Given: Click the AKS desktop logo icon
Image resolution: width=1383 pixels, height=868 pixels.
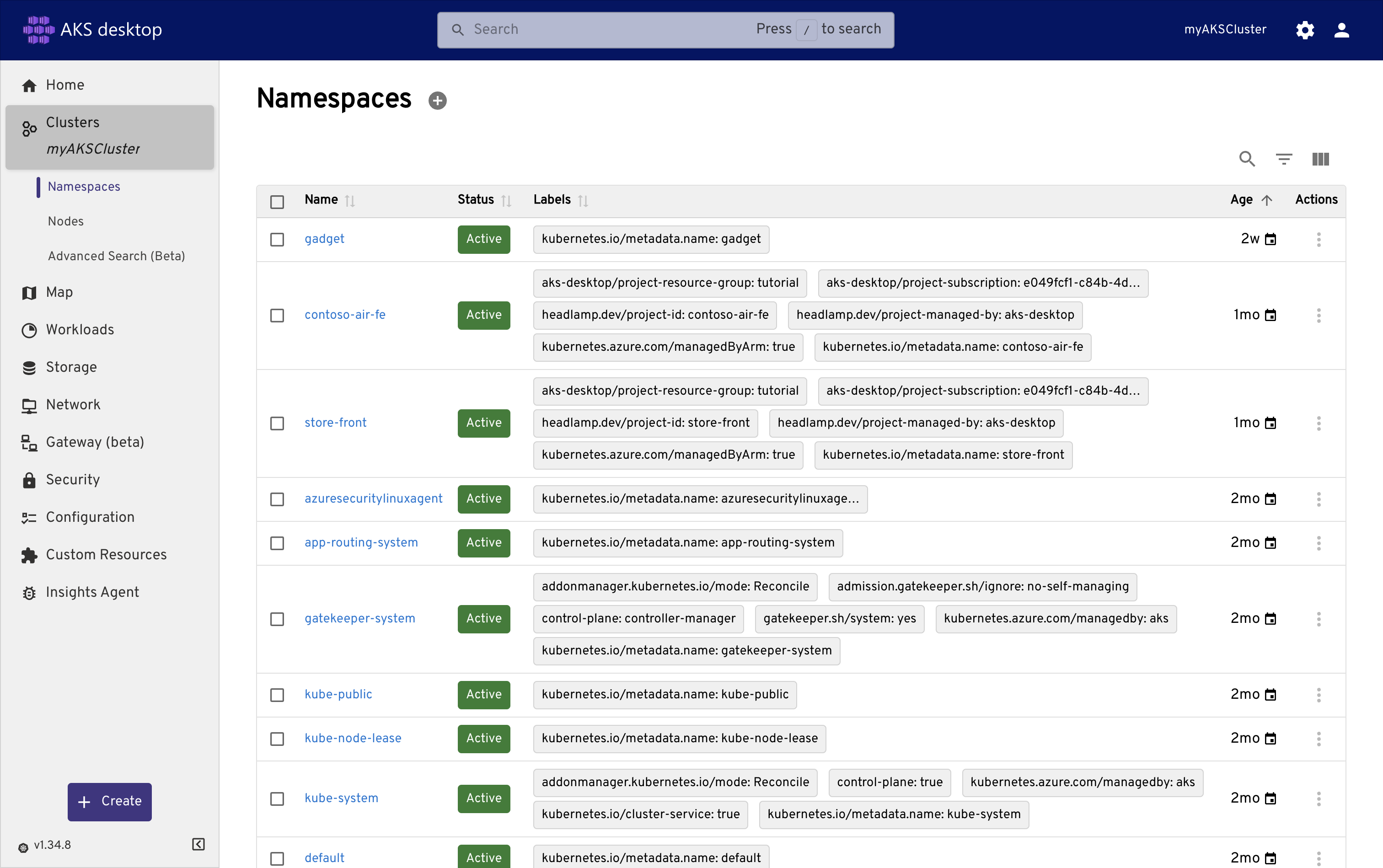Looking at the screenshot, I should 38,29.
